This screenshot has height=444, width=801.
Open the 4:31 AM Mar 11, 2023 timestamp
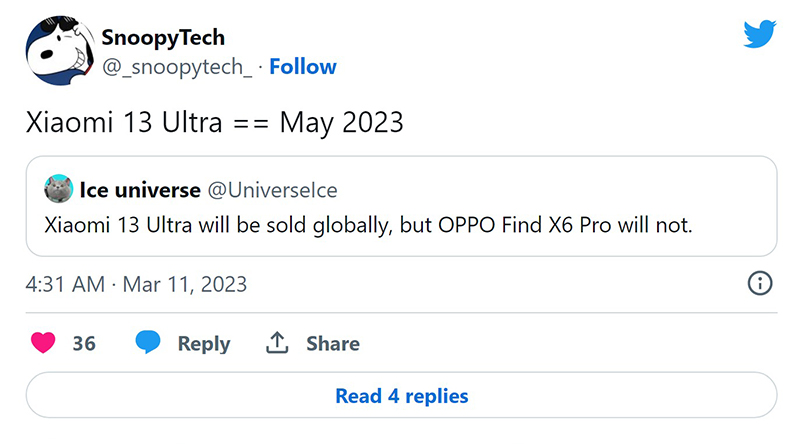pyautogui.click(x=136, y=284)
